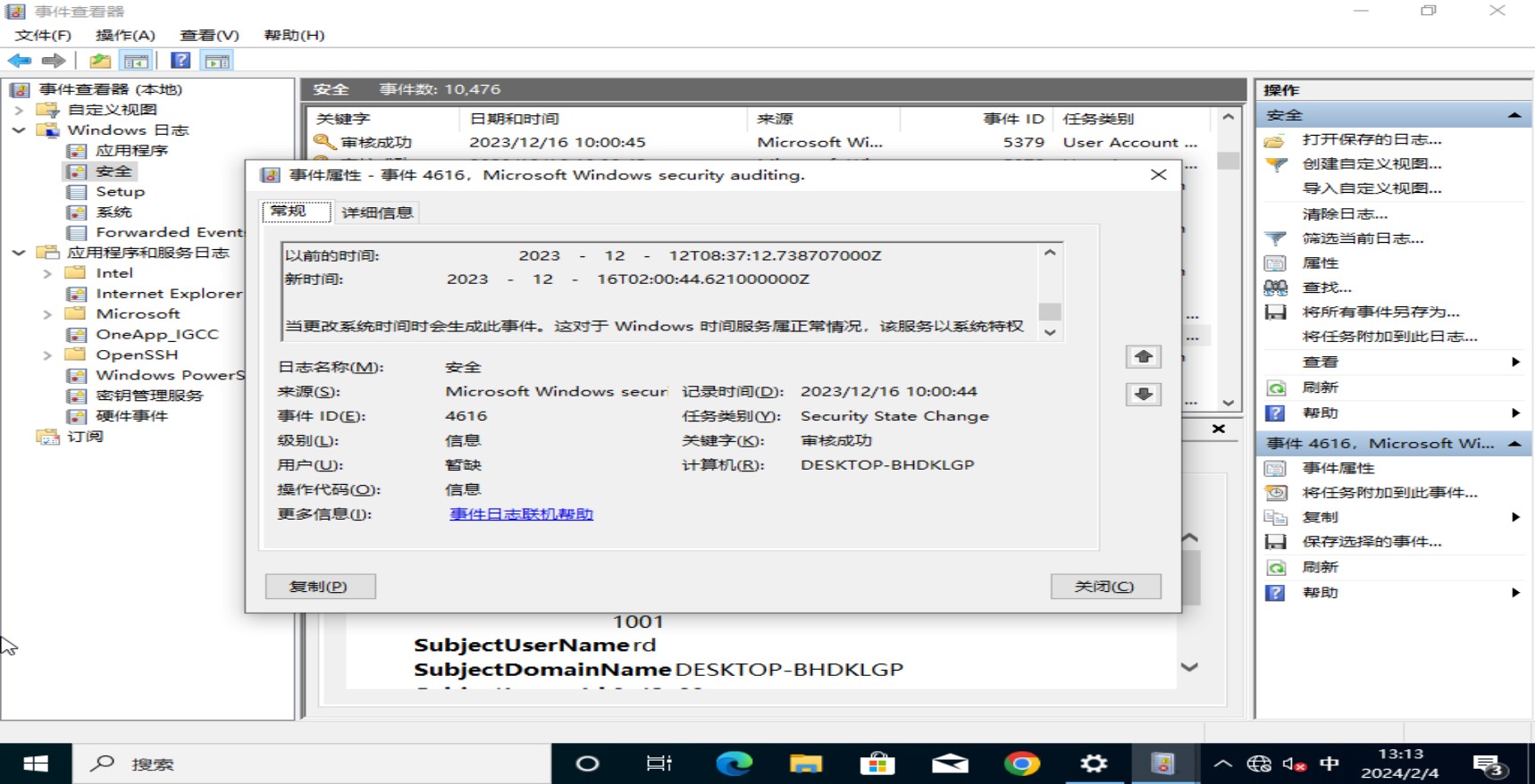Click the event description scrollbar thumb

click(x=1050, y=312)
